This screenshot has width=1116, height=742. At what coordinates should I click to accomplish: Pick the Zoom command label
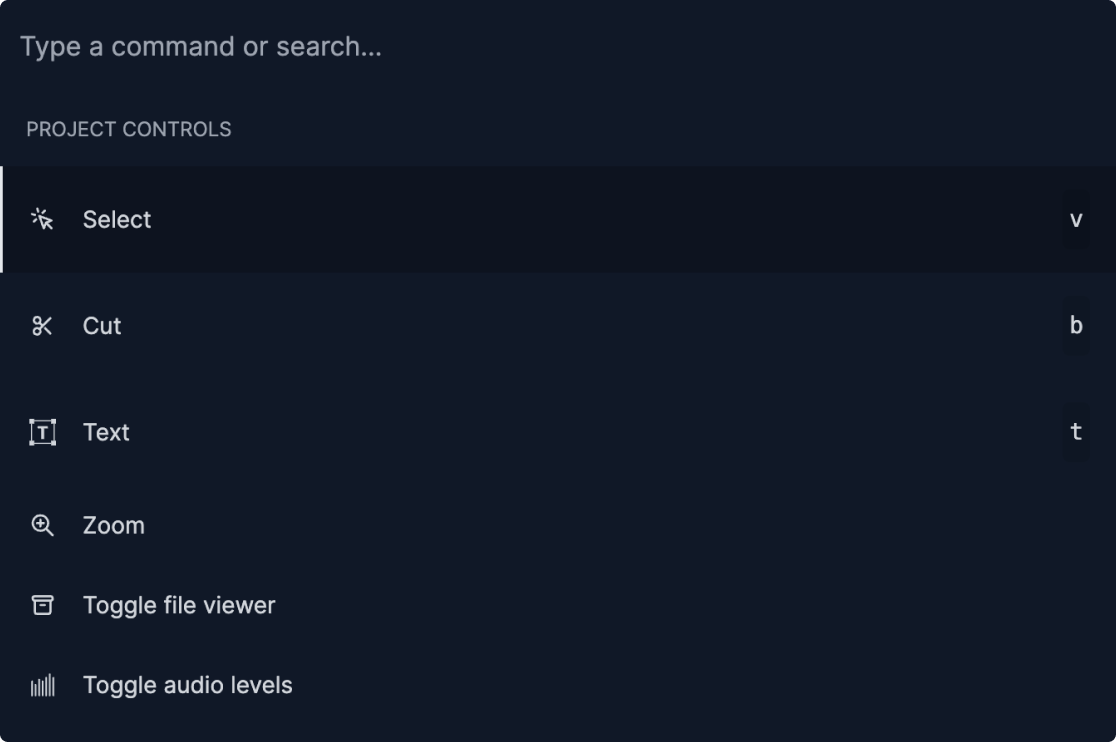(114, 525)
